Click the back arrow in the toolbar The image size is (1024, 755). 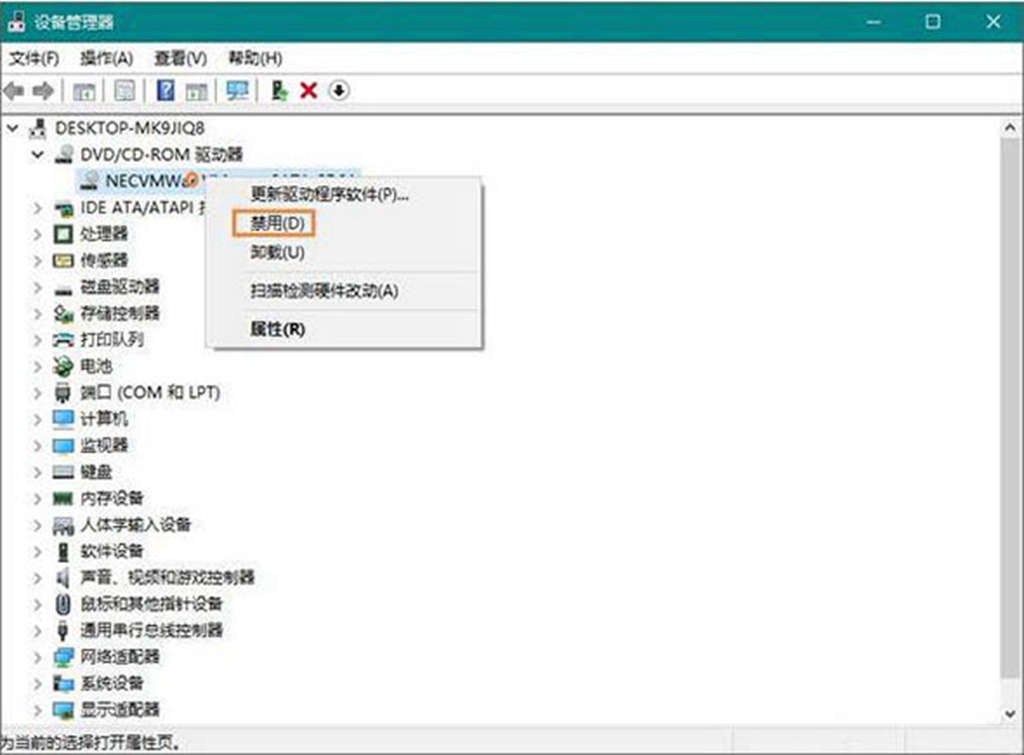[15, 91]
